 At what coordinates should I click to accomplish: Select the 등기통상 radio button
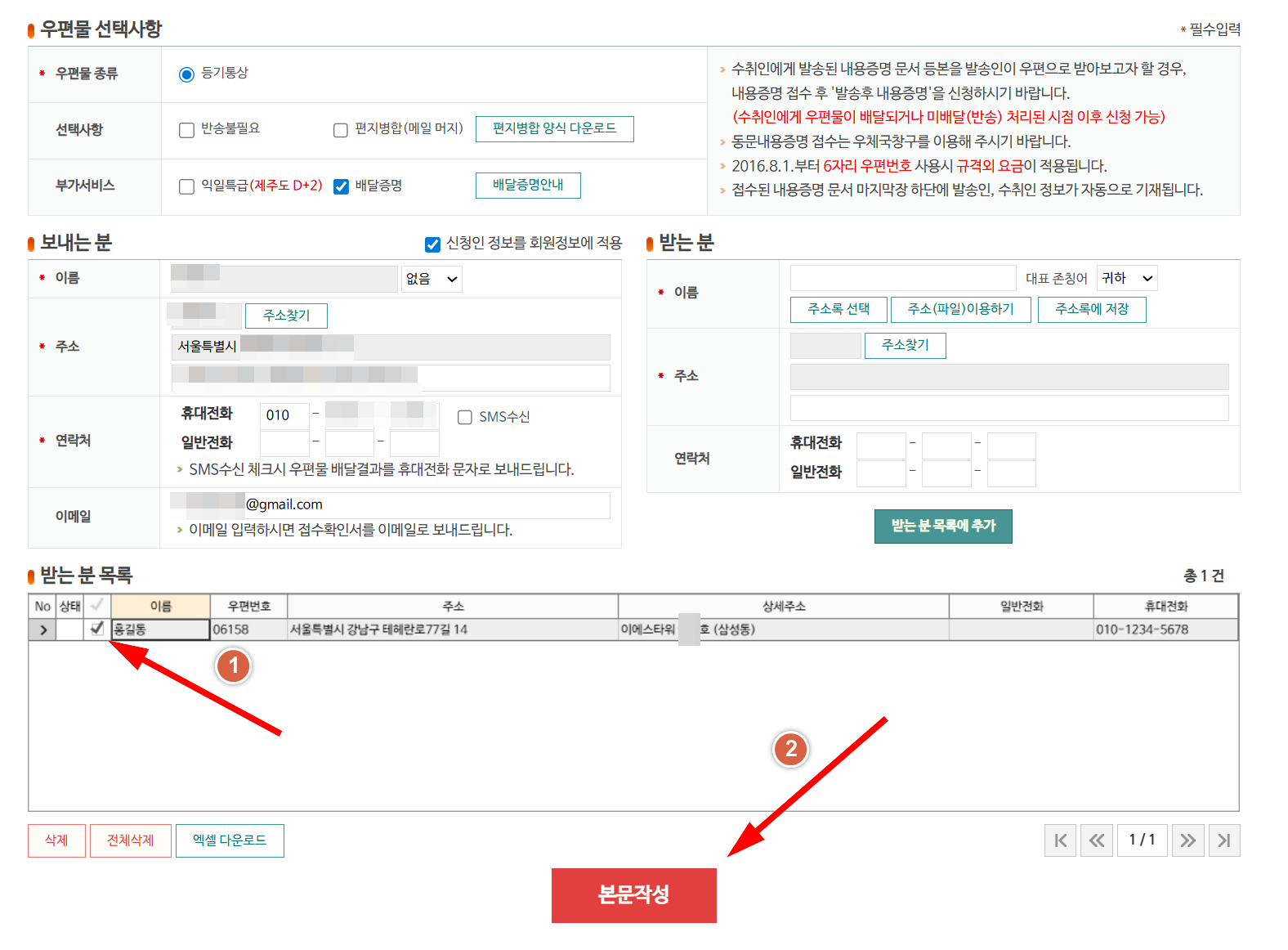[186, 74]
